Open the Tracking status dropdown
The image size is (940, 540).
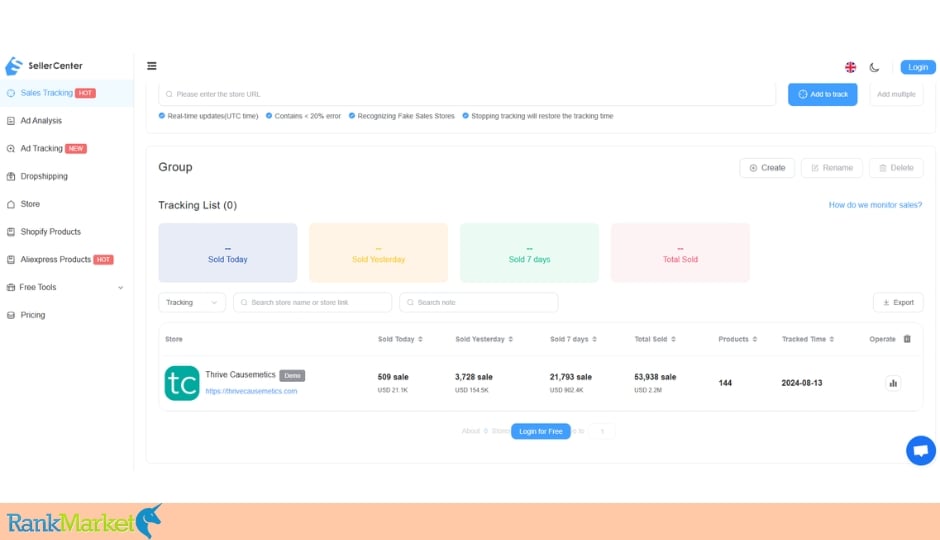192,303
